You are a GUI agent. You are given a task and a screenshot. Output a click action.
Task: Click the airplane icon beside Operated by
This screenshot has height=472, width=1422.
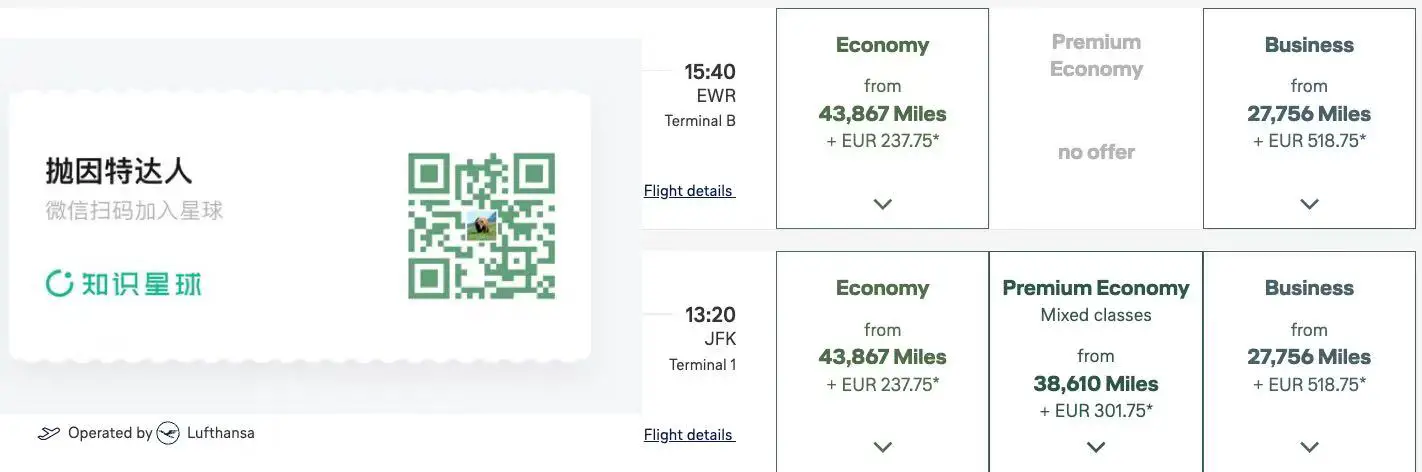tap(48, 434)
